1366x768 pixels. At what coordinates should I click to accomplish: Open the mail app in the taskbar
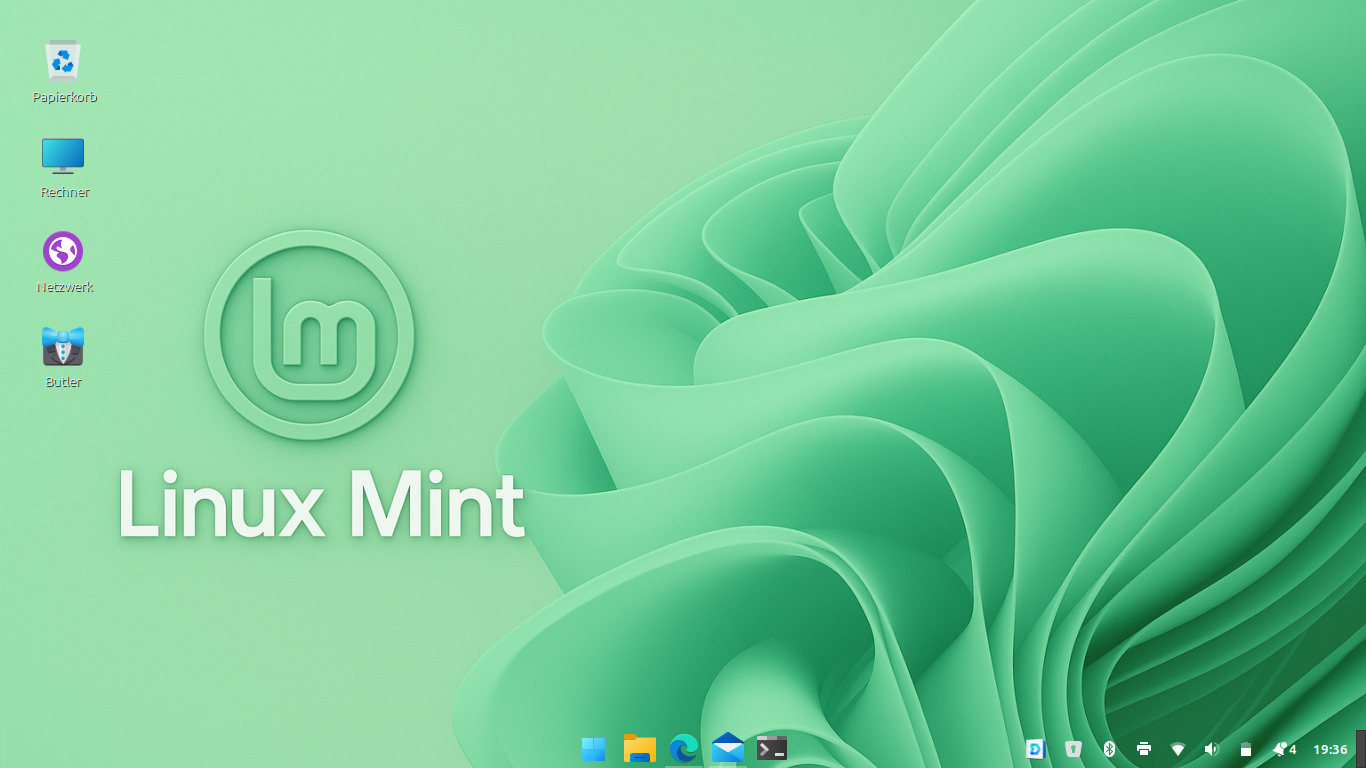click(x=728, y=749)
